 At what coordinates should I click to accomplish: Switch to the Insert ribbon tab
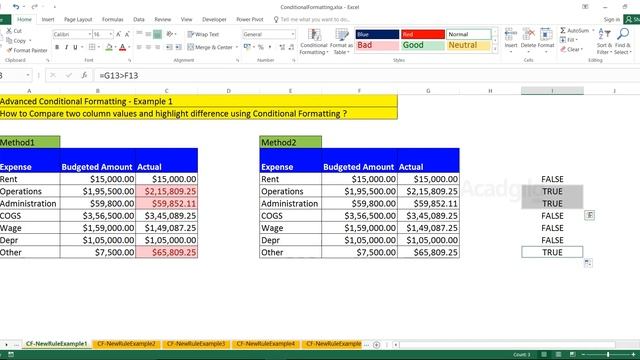pos(48,19)
